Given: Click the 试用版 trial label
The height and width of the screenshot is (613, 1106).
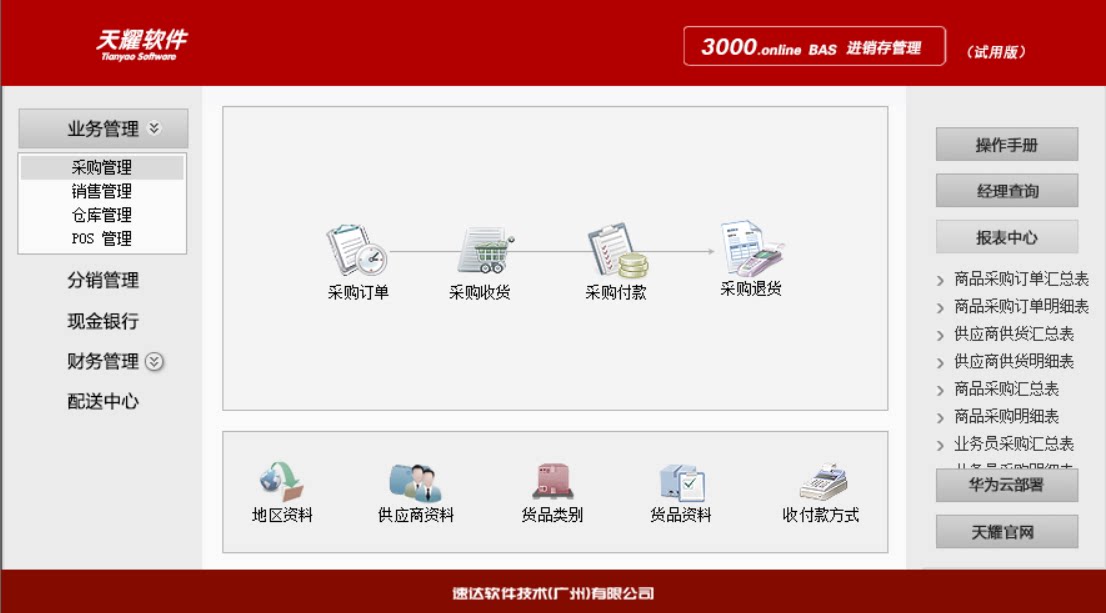Looking at the screenshot, I should point(996,51).
